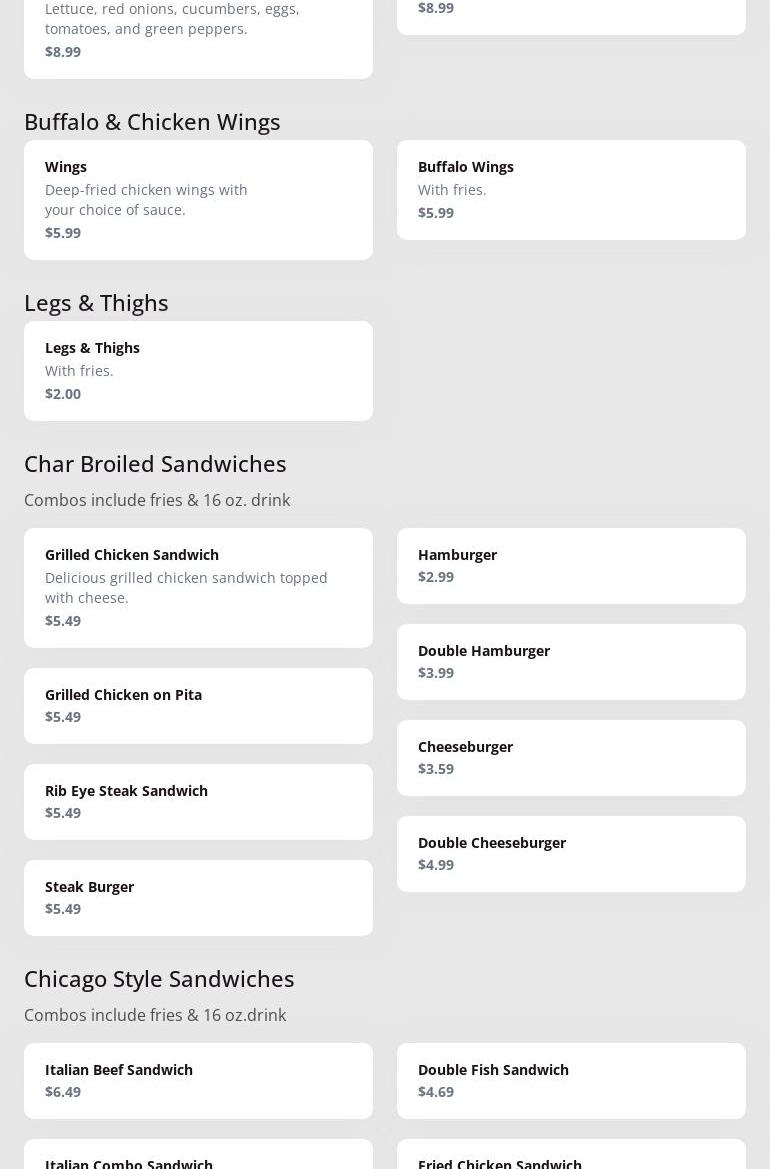Select the Fried Chicken Sandwich item

pos(571,1158)
